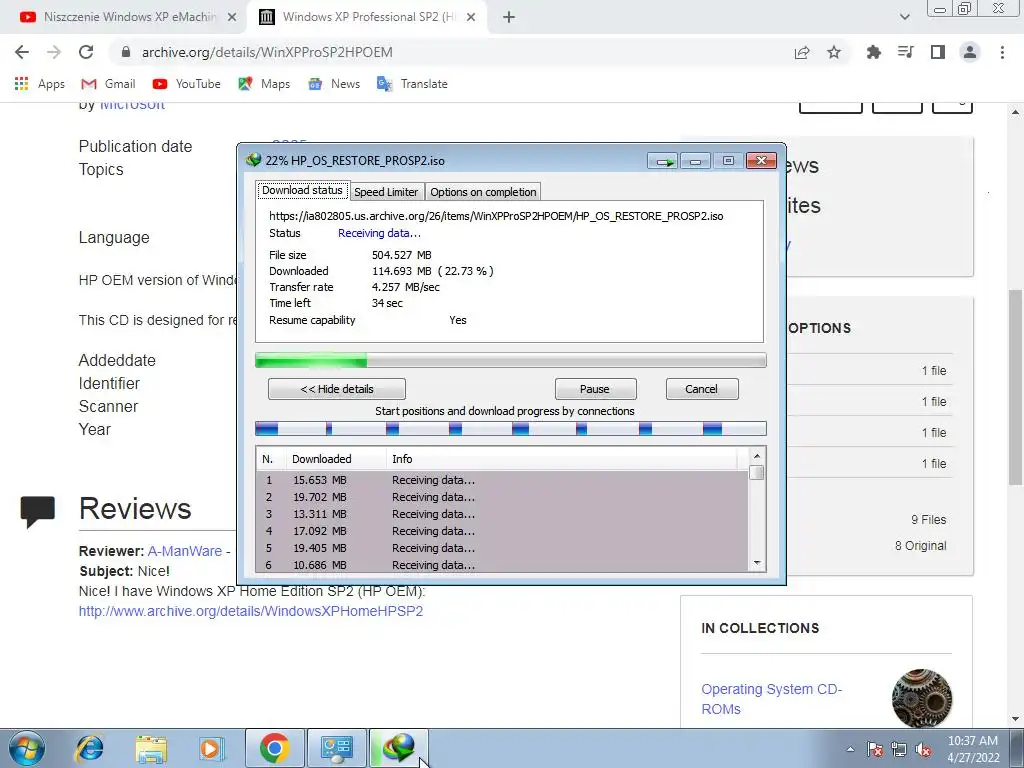1024x768 pixels.
Task: Open the Translate bookmark
Action: point(413,84)
